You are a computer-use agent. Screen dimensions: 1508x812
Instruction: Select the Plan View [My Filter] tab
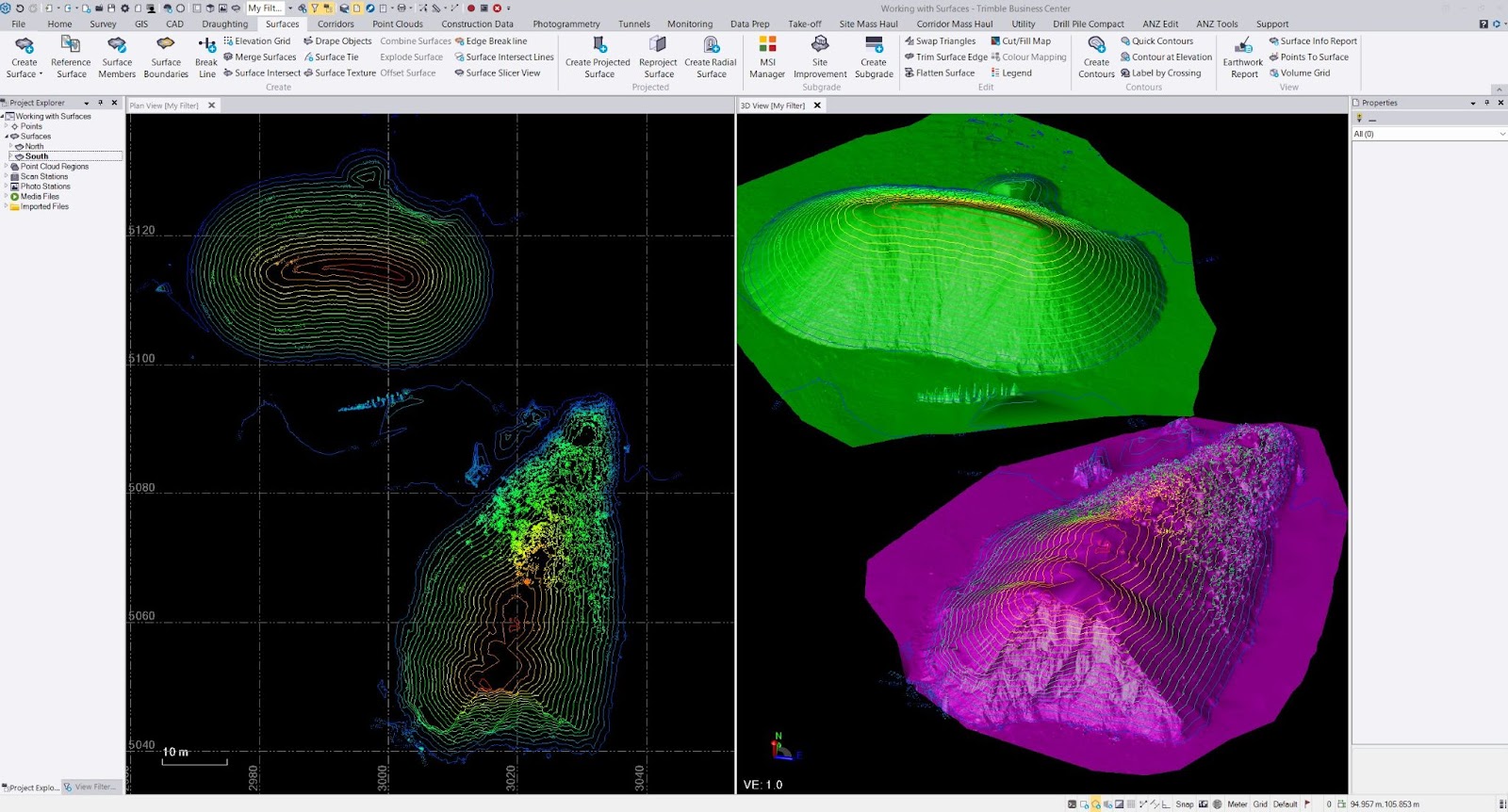click(164, 106)
